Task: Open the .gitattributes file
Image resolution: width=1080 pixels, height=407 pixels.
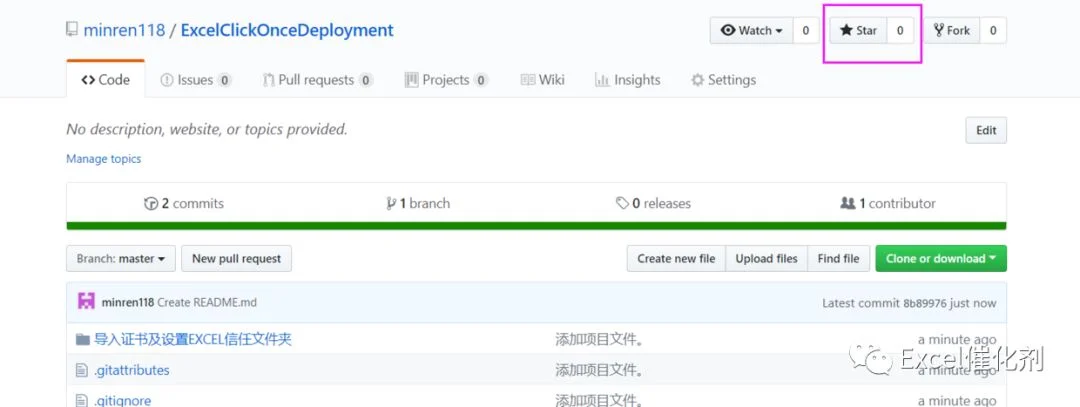Action: pos(132,371)
